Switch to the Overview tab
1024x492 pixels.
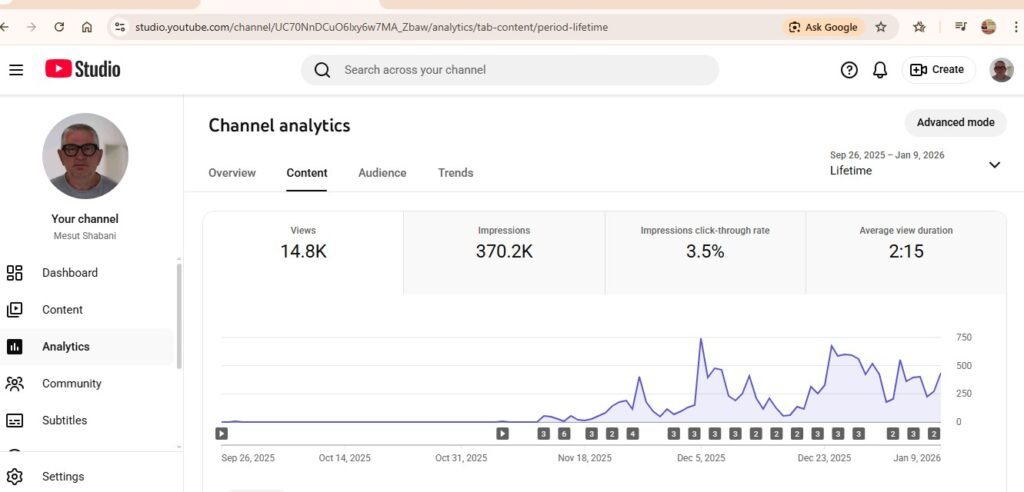[232, 173]
